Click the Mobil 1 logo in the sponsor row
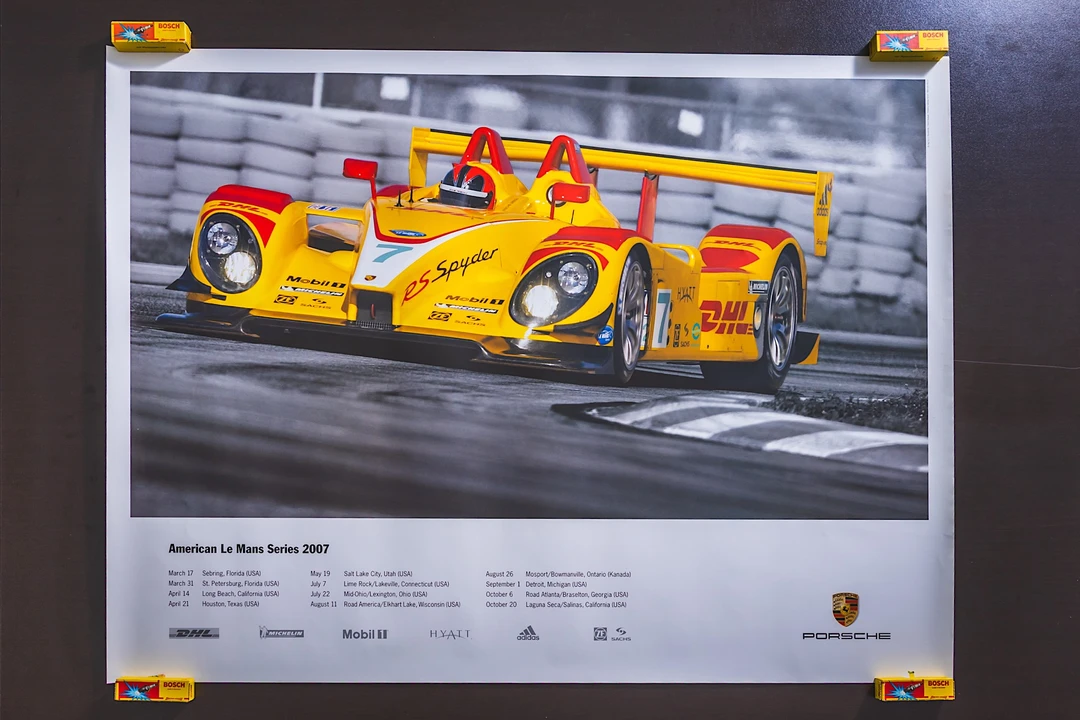The width and height of the screenshot is (1080, 720). tap(365, 634)
